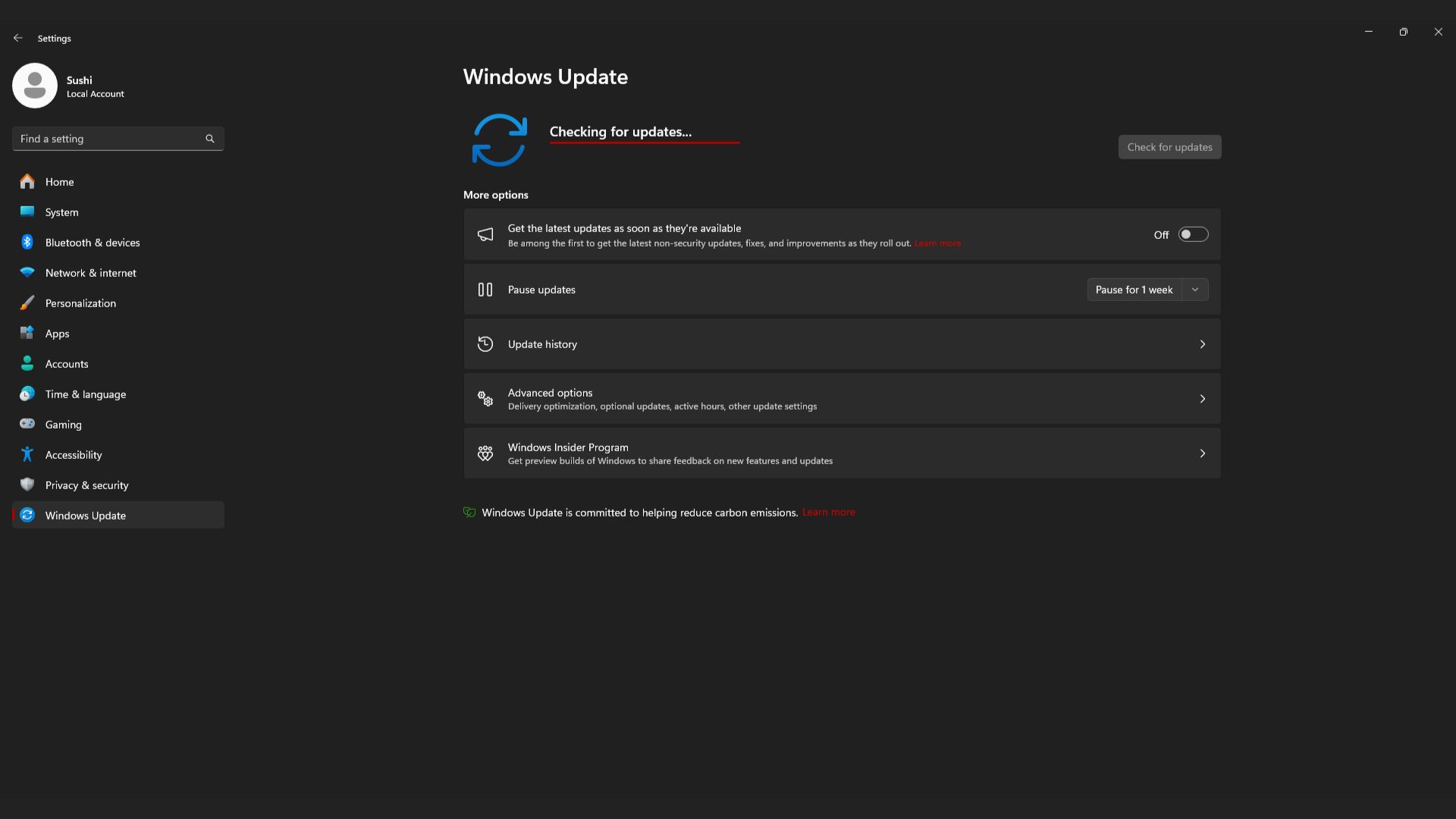Open Accessibility settings
This screenshot has height=819, width=1456.
tap(118, 455)
